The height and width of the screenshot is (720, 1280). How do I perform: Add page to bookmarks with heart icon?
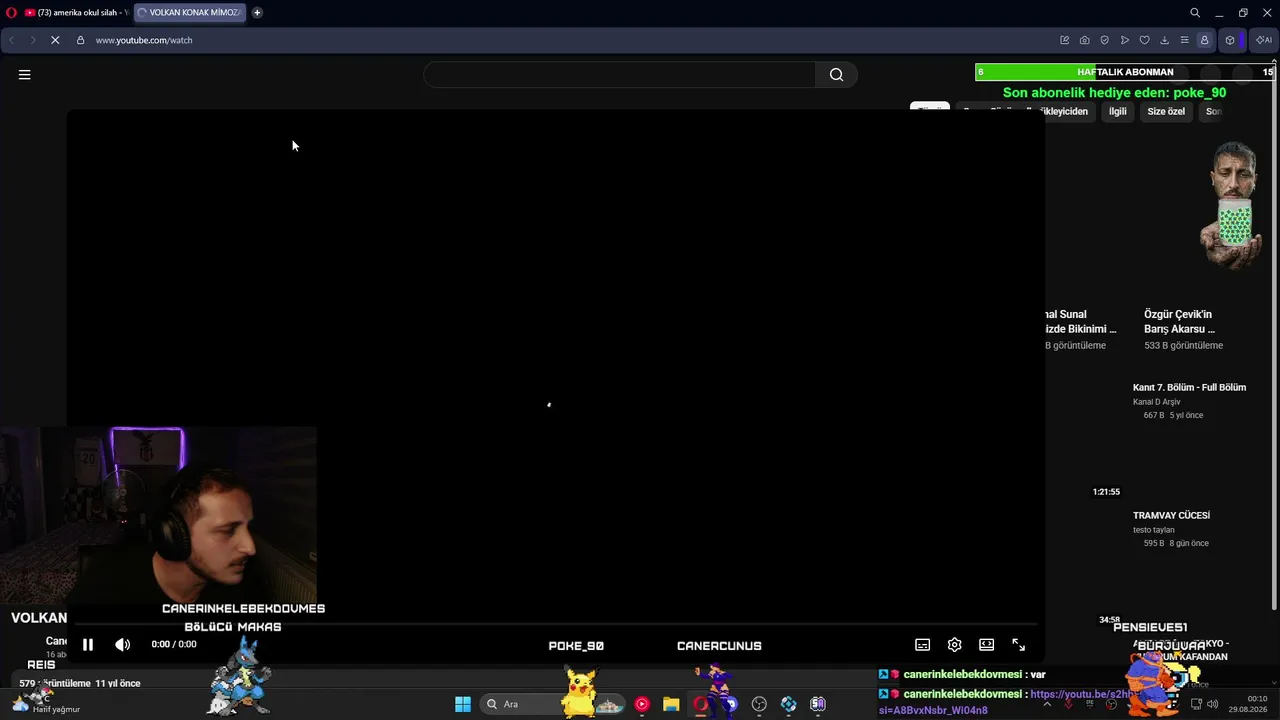click(x=1145, y=40)
